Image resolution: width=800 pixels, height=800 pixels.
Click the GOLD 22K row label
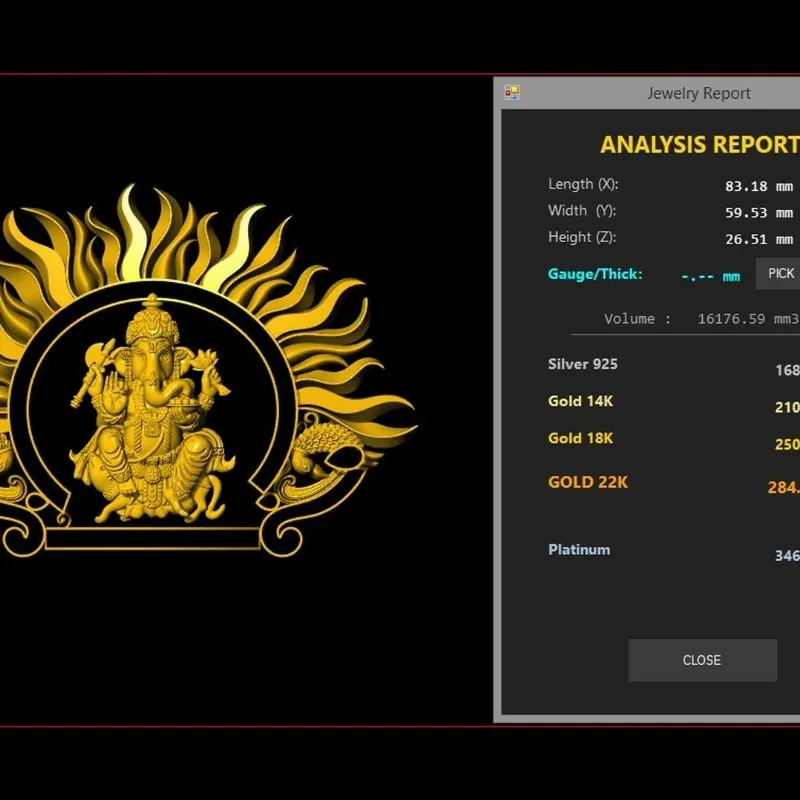(588, 482)
